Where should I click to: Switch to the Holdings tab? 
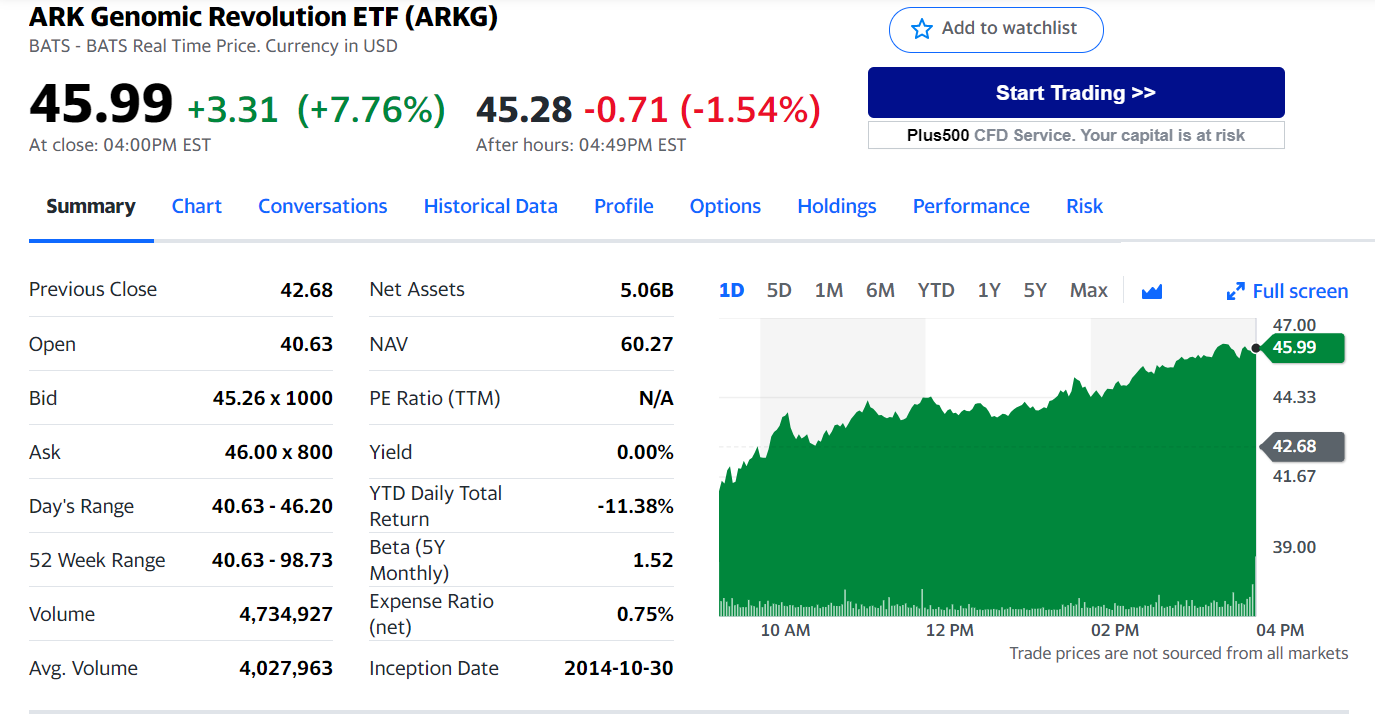[836, 206]
